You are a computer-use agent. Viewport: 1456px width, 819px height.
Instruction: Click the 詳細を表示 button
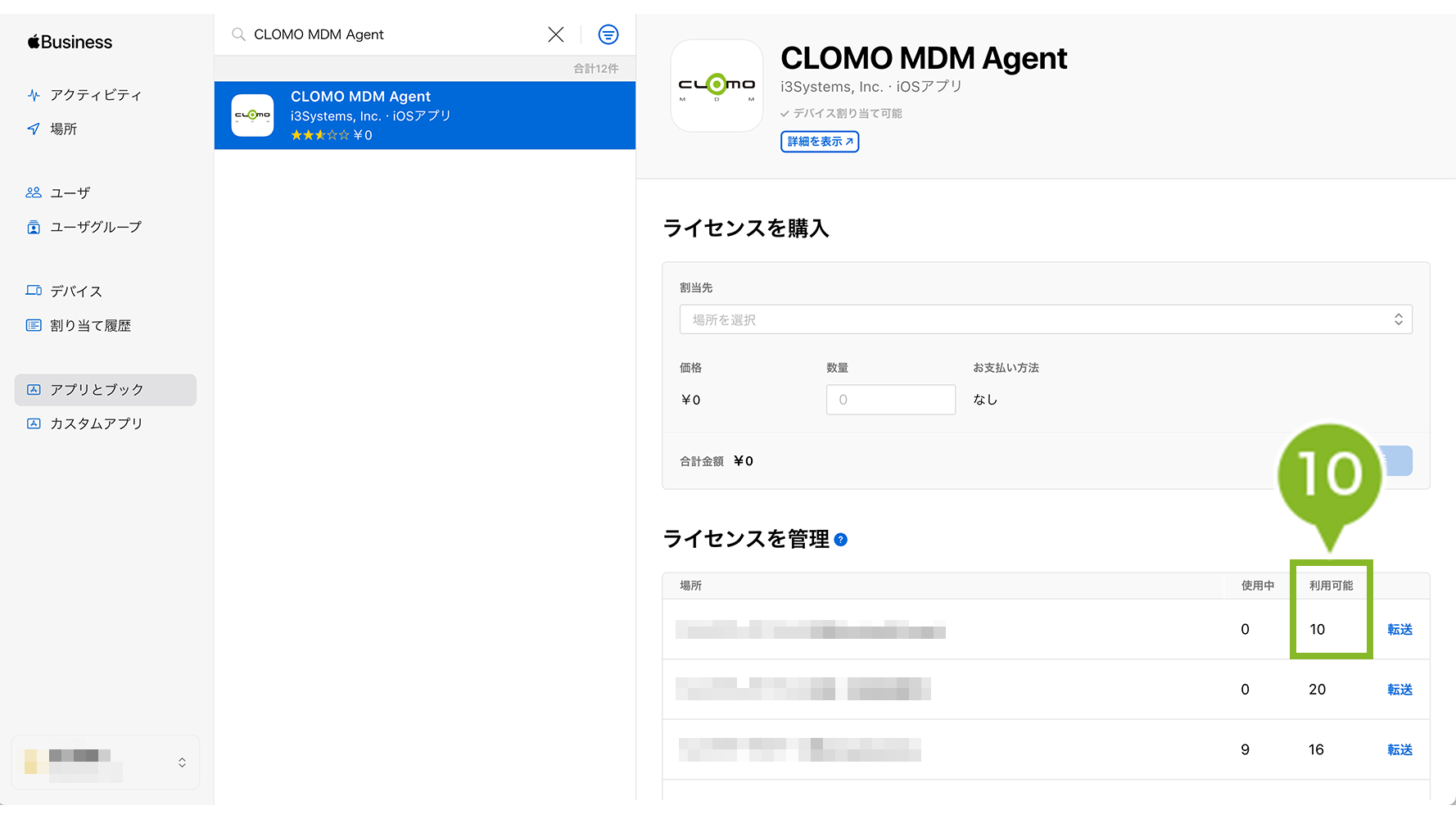[x=820, y=142]
